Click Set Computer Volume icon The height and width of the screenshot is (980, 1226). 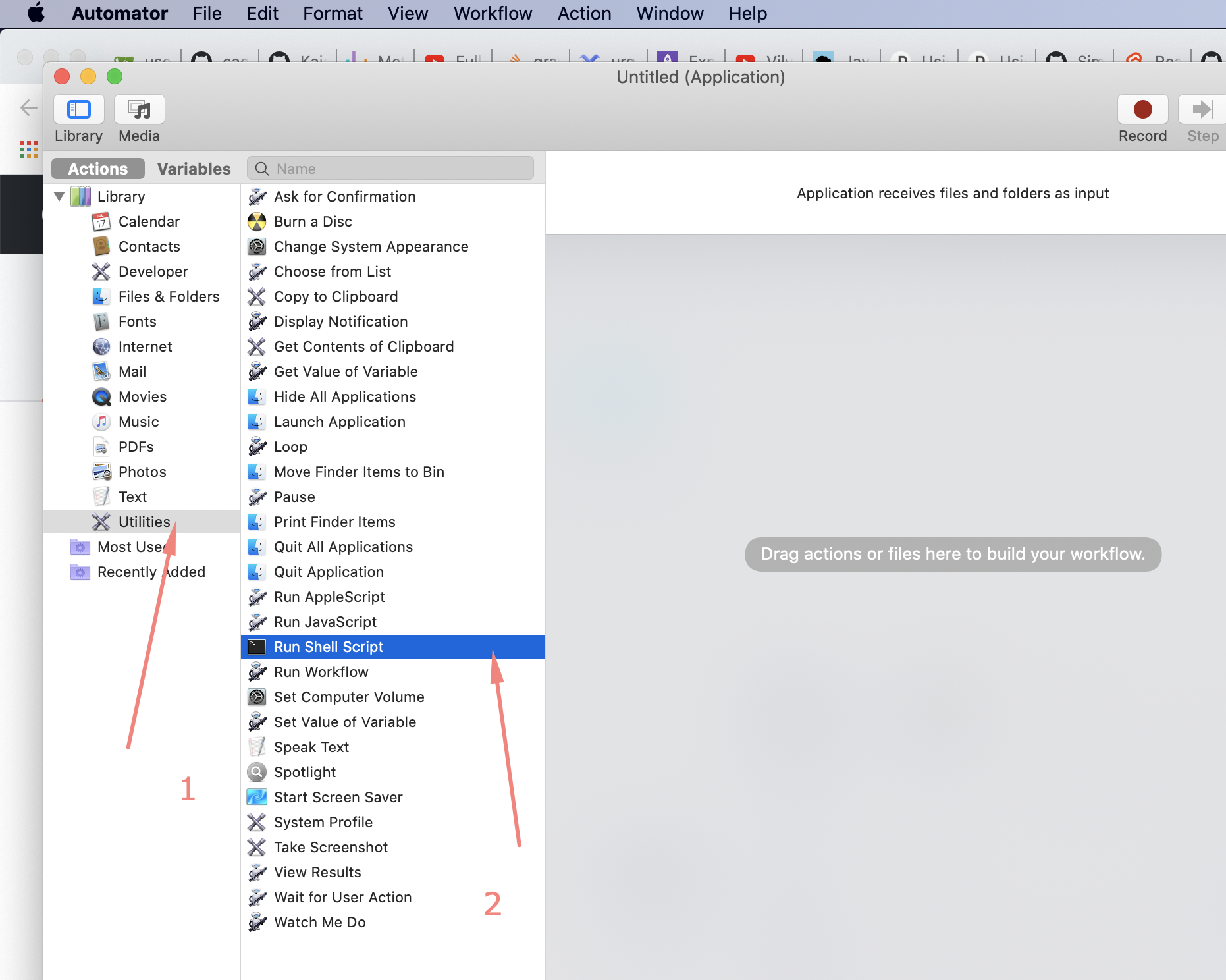pyautogui.click(x=257, y=697)
